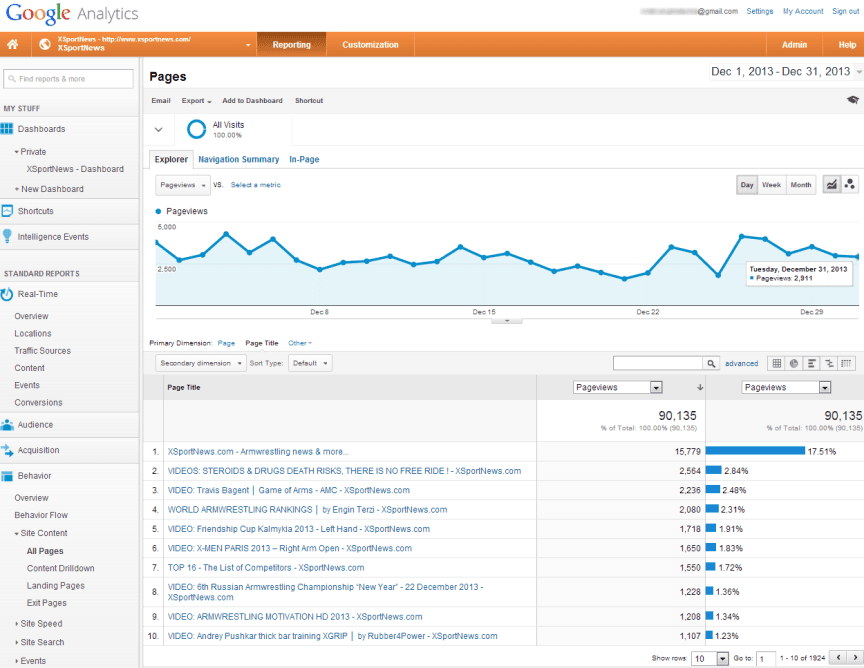Set the graph interval to Day

(747, 185)
